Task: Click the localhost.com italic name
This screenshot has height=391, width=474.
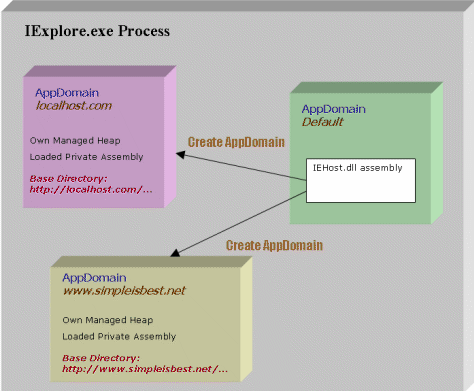Action: (74, 106)
